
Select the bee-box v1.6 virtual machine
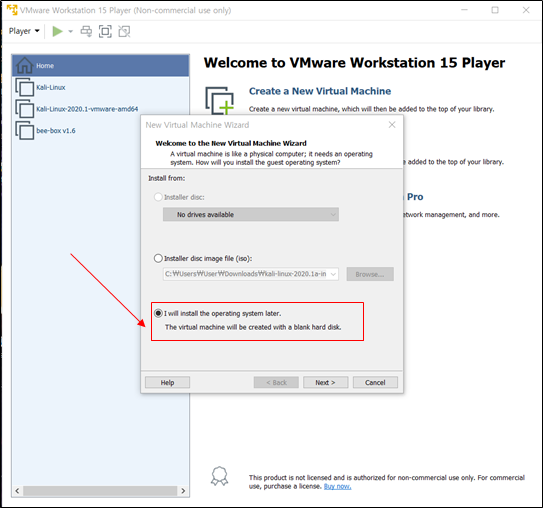pos(56,131)
